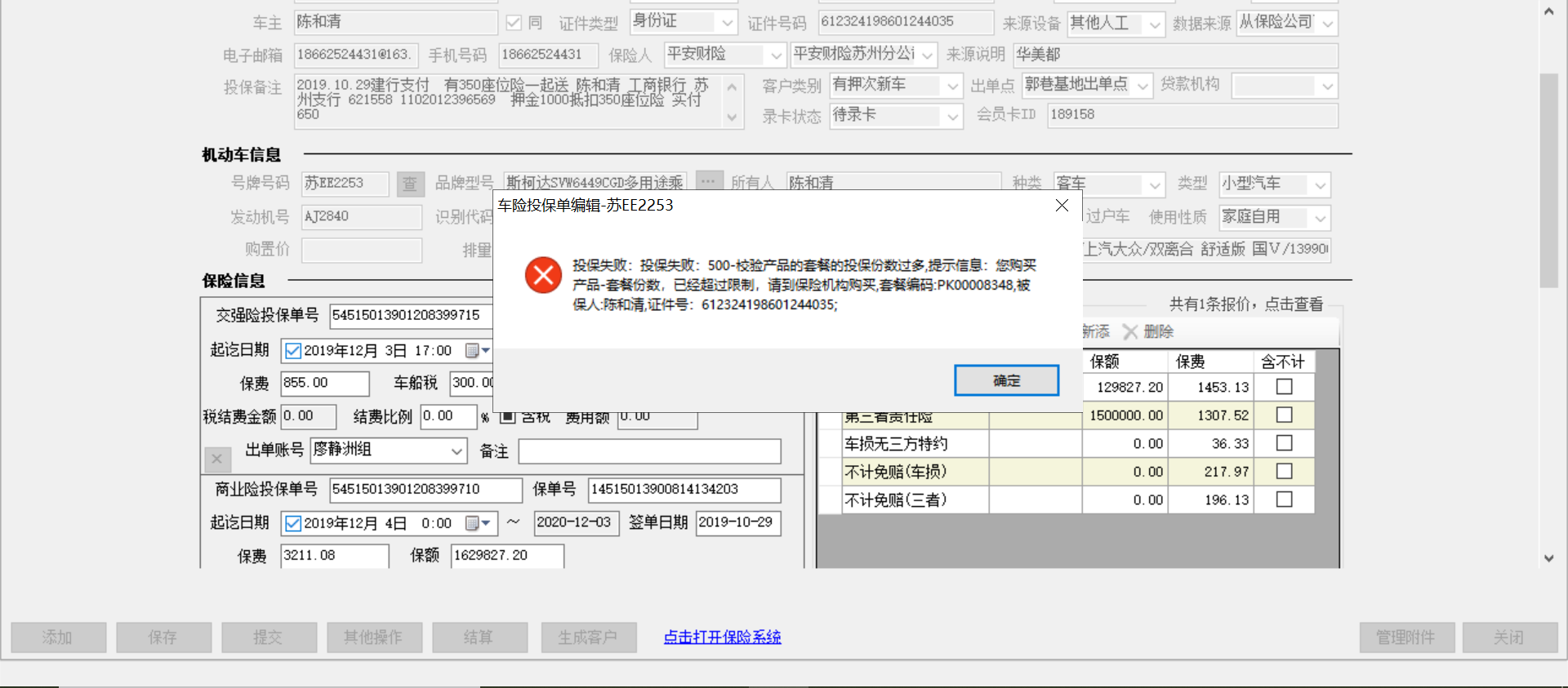Toggle 交强险 起讫日期 date checkbox
Screen dimensions: 1568x688
tap(293, 351)
